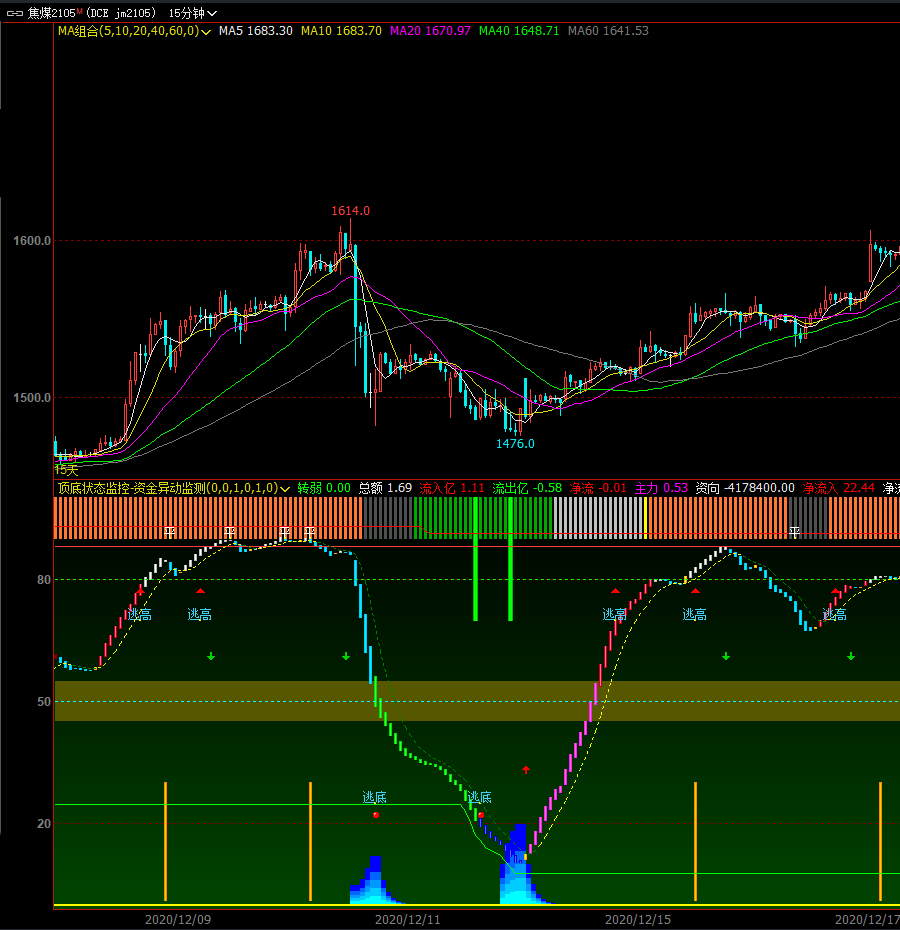This screenshot has width=900, height=930.
Task: Open the 15分钟 period dropdown
Action: pos(192,13)
